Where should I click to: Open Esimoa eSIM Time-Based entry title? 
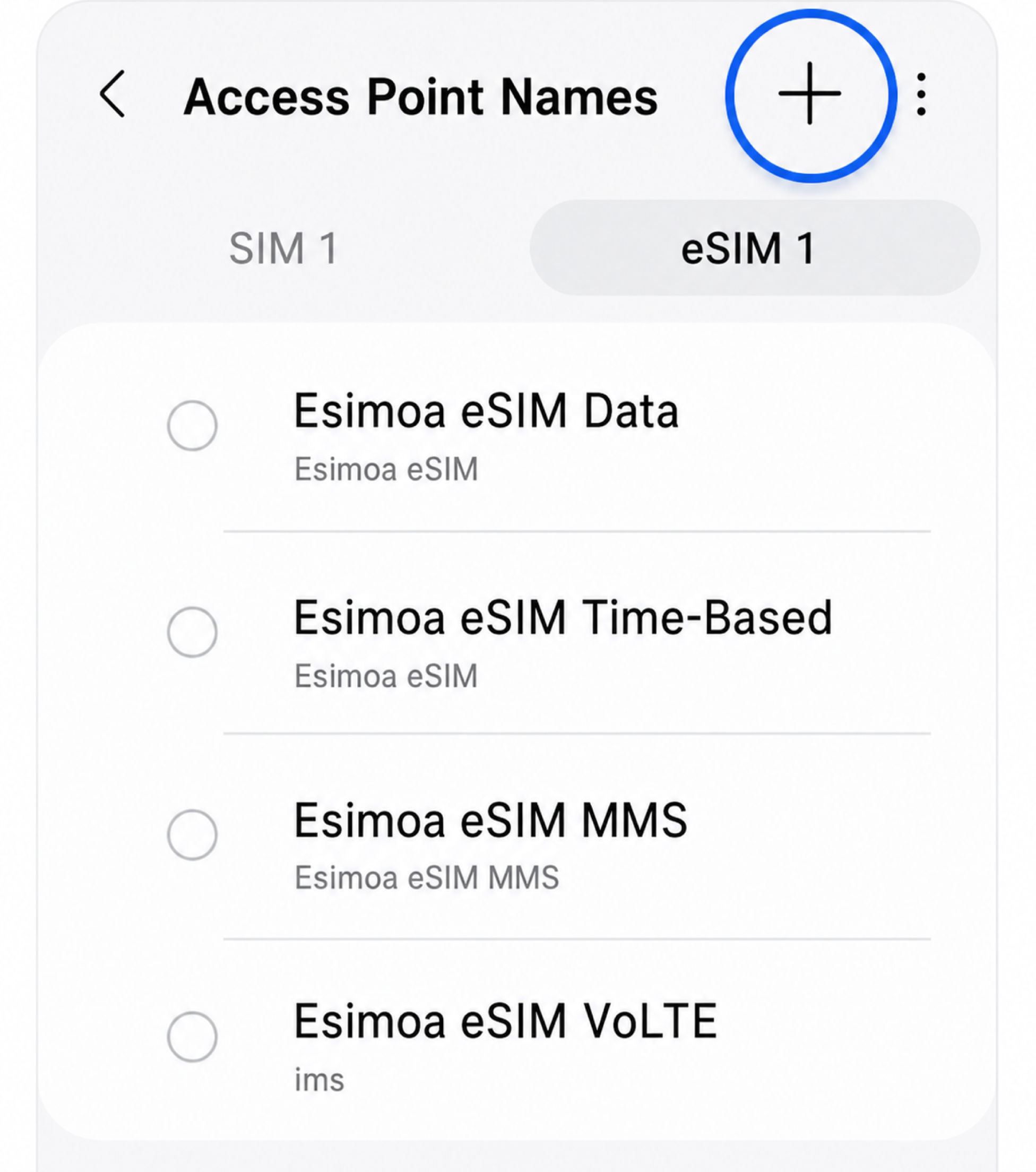click(x=563, y=617)
